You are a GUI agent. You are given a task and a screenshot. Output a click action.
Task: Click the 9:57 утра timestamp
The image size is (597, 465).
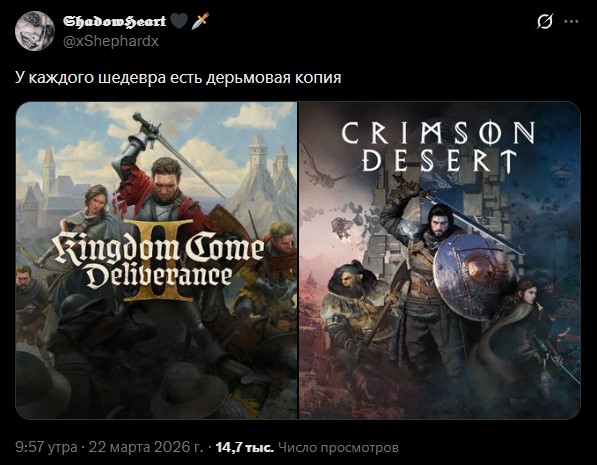(46, 447)
